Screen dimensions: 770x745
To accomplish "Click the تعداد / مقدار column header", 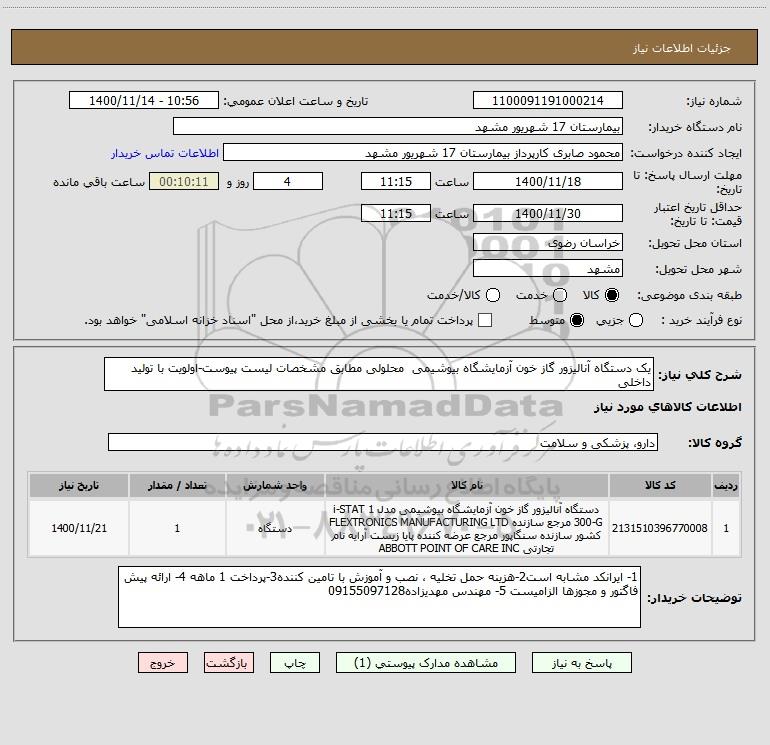I will tap(177, 485).
